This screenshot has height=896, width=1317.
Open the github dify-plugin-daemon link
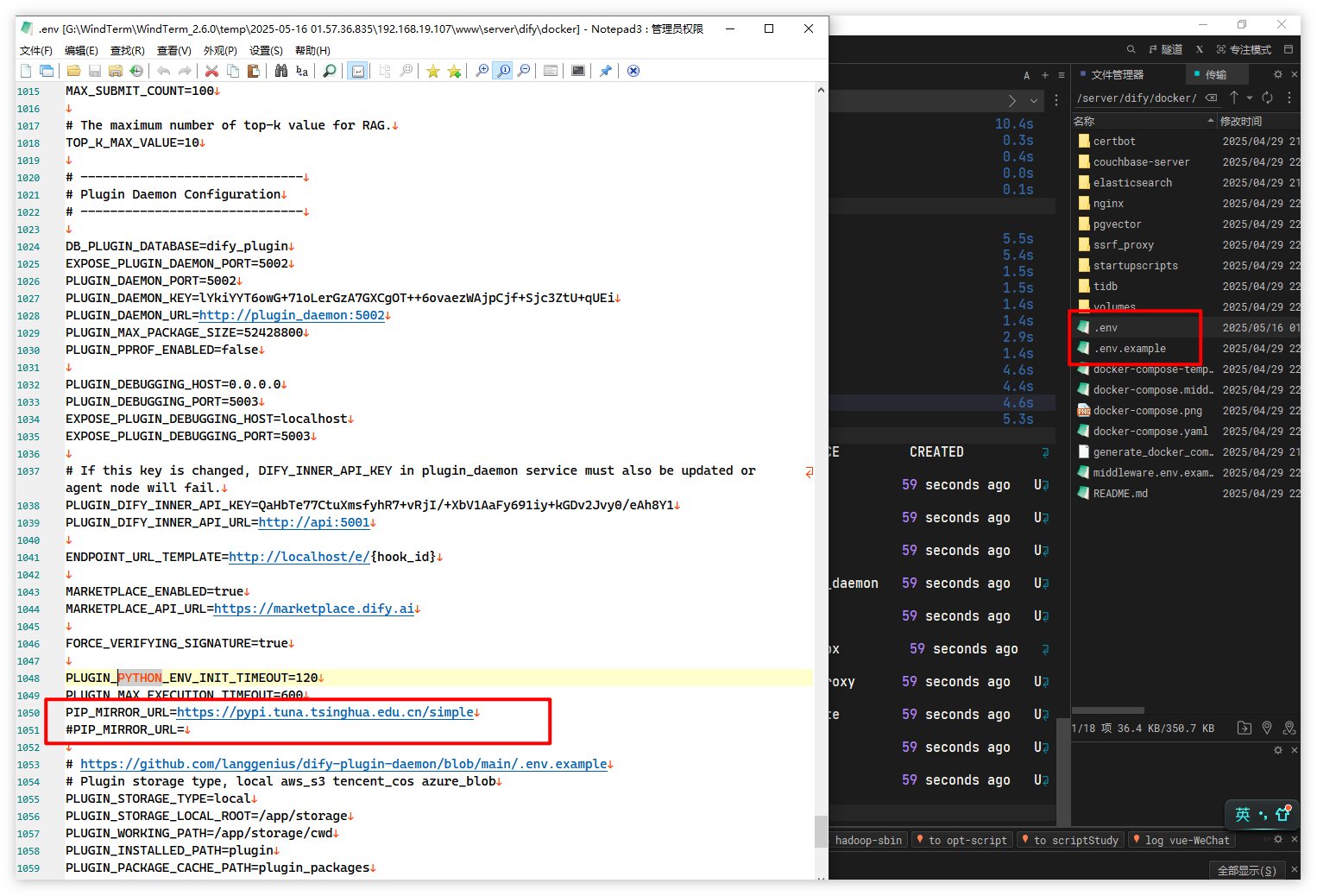click(343, 764)
